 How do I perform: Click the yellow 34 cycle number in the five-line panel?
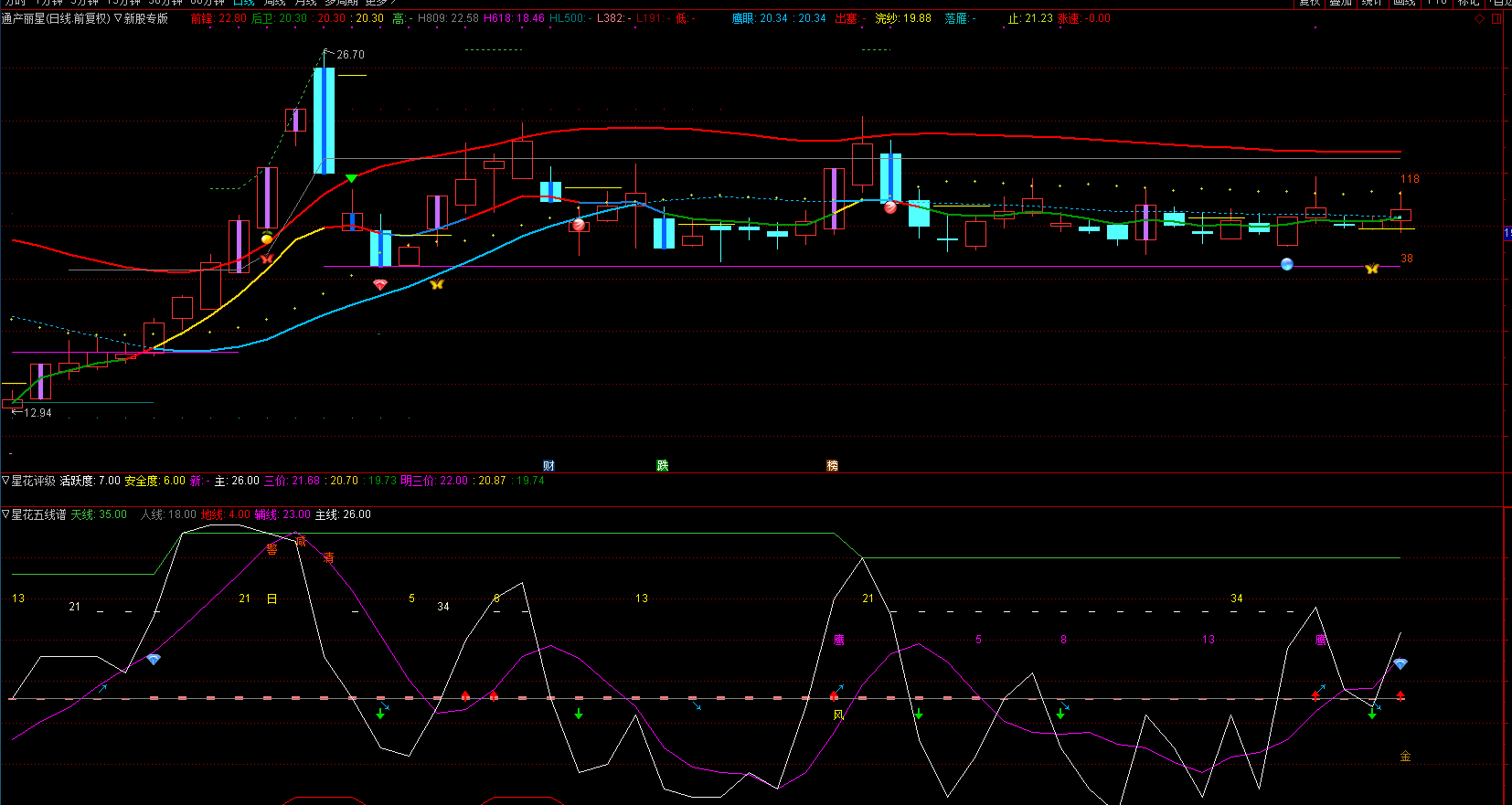click(x=1236, y=598)
